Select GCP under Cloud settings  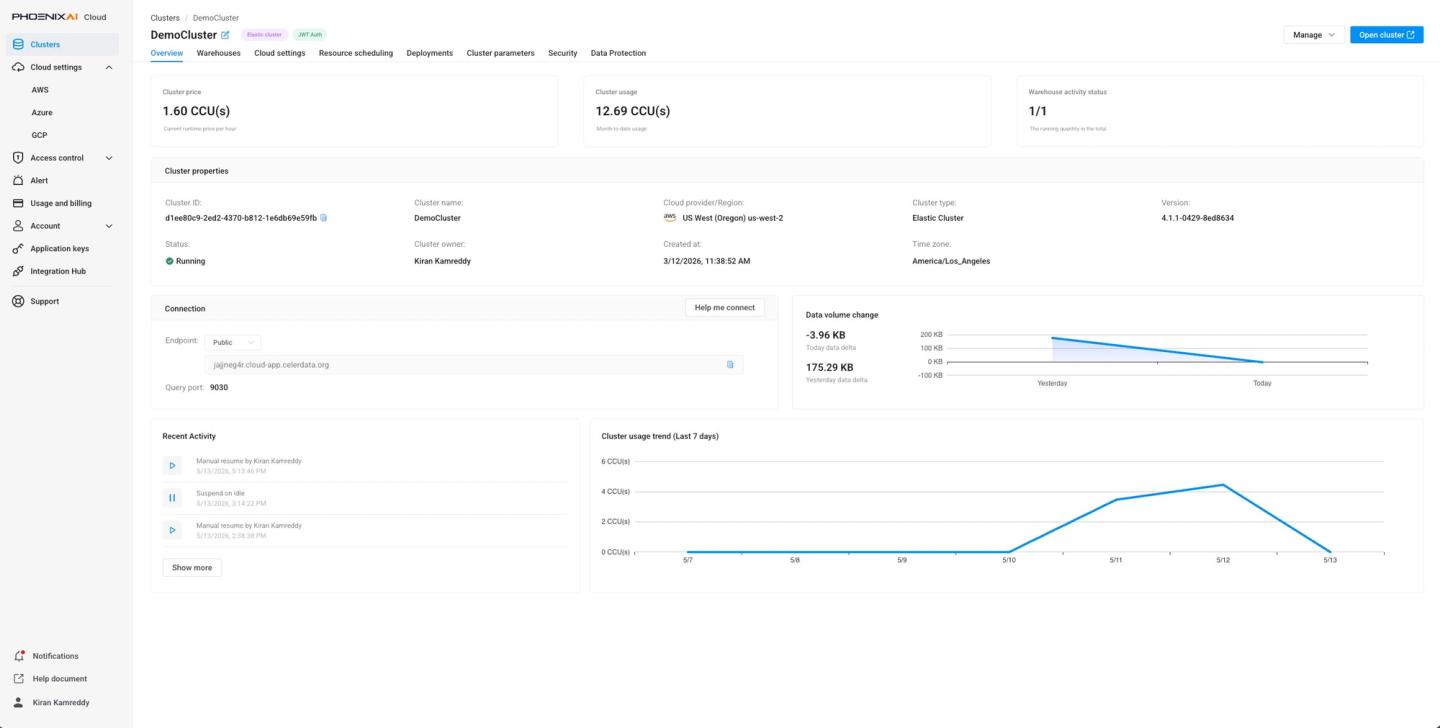pyautogui.click(x=39, y=135)
